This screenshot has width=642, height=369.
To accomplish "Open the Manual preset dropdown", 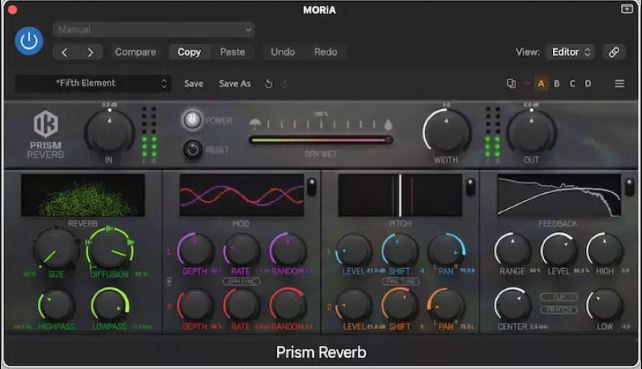I will pos(154,29).
